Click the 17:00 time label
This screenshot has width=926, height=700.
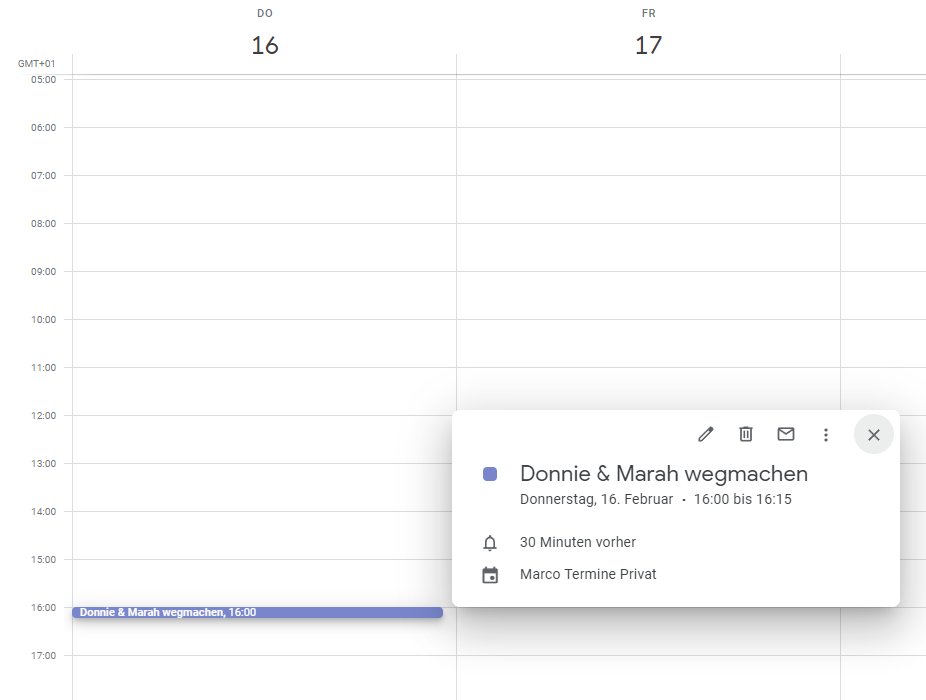[44, 656]
